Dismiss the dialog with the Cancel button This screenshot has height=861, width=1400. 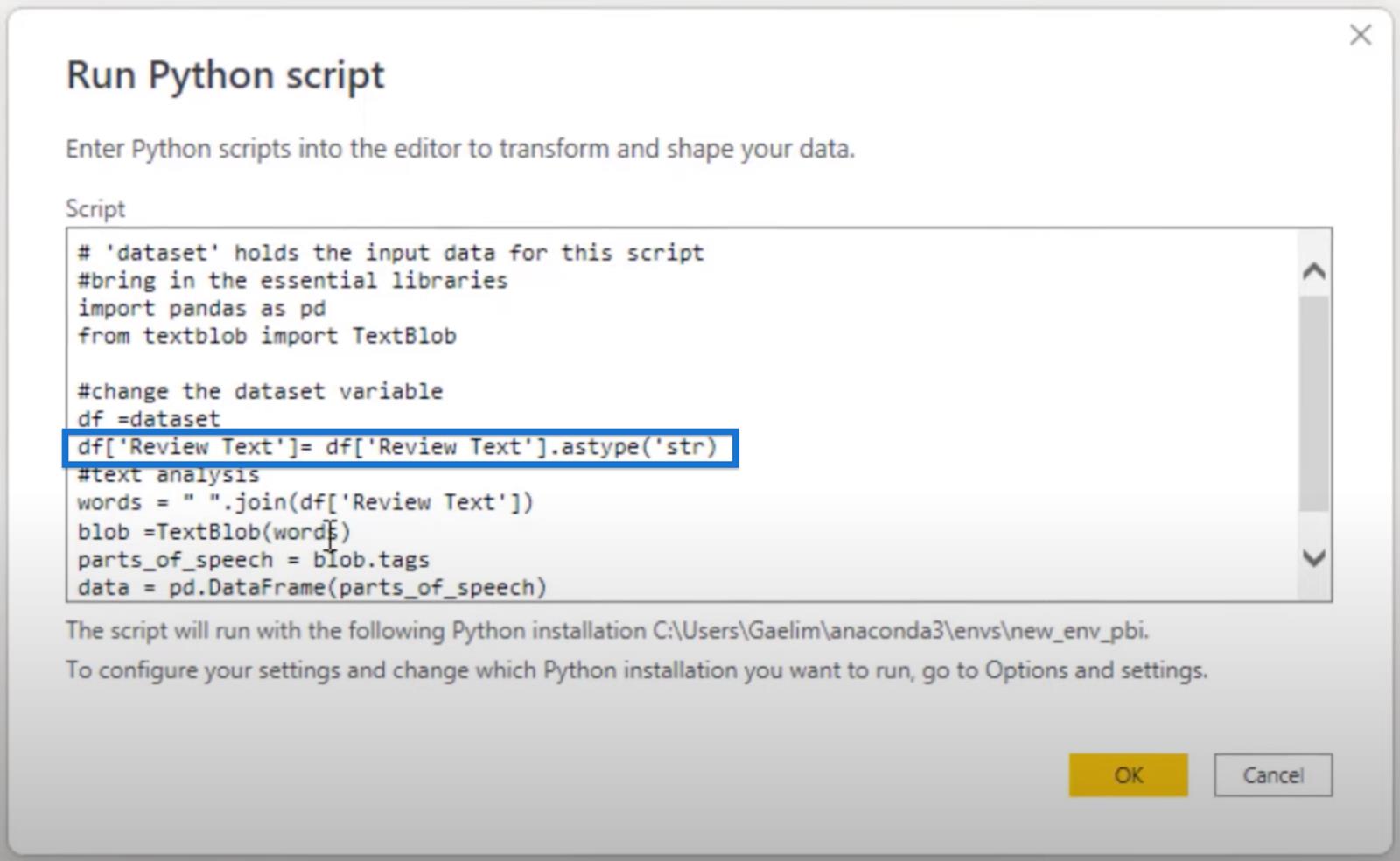click(x=1273, y=775)
